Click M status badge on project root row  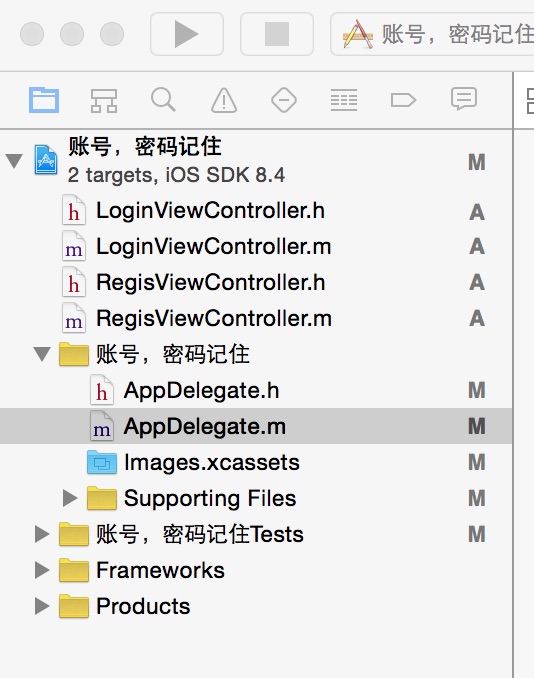click(x=476, y=162)
